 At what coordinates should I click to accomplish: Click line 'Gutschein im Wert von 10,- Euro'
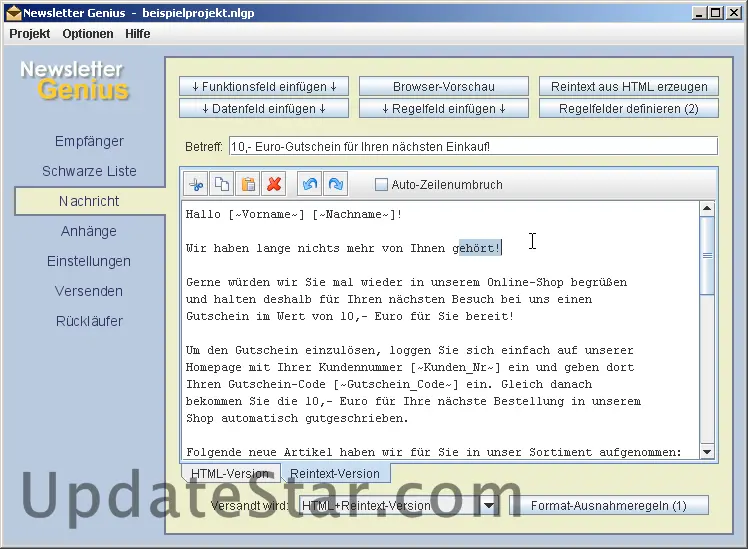coord(350,316)
